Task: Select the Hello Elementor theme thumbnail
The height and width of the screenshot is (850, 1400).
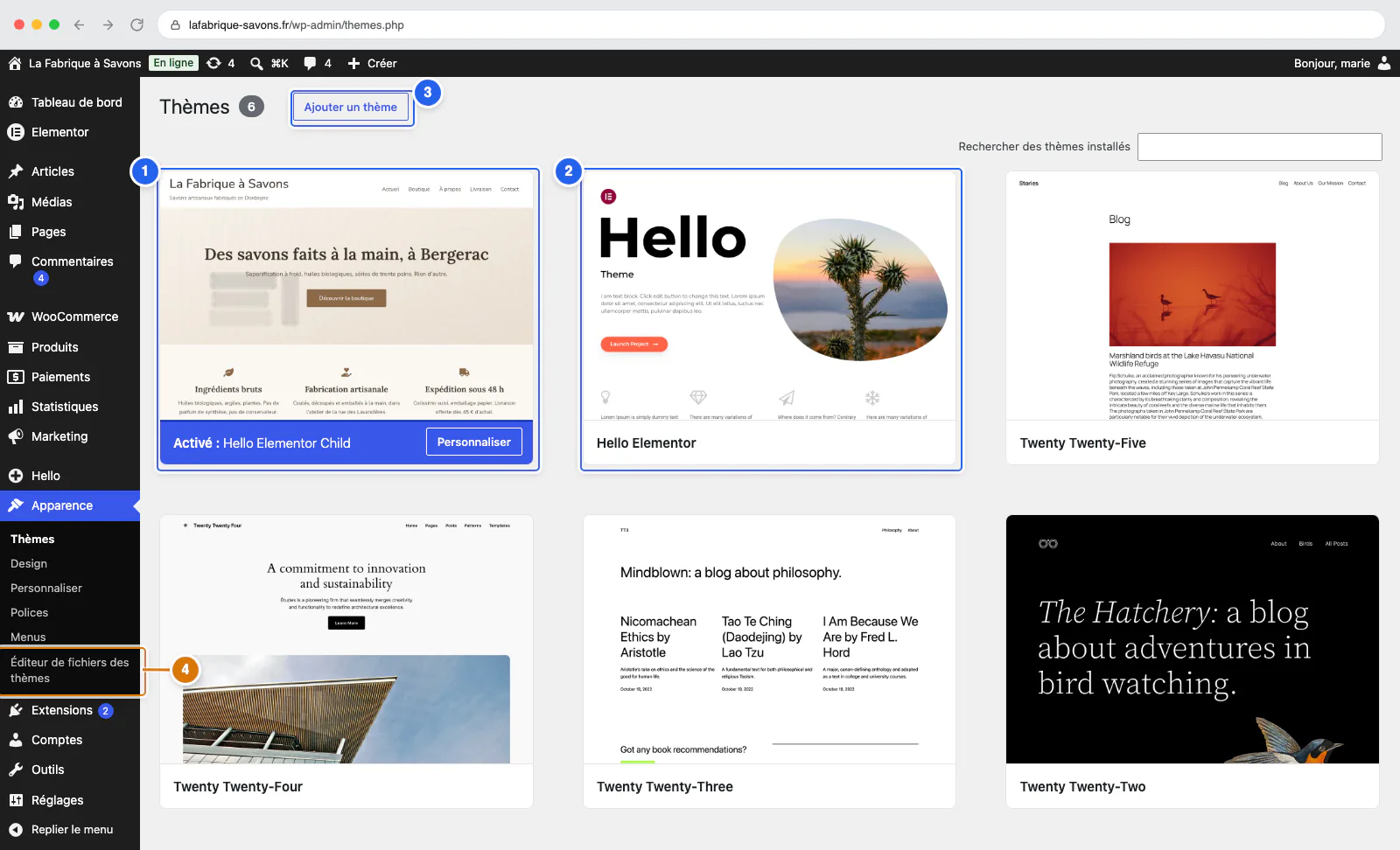Action: coord(770,296)
